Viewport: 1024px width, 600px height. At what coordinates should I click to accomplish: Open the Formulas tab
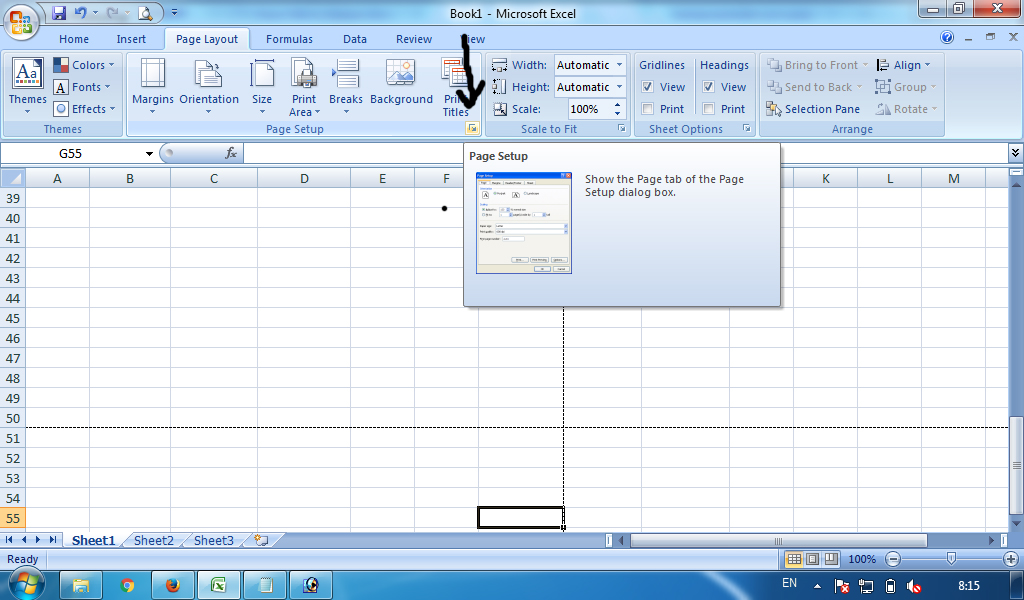tap(289, 39)
